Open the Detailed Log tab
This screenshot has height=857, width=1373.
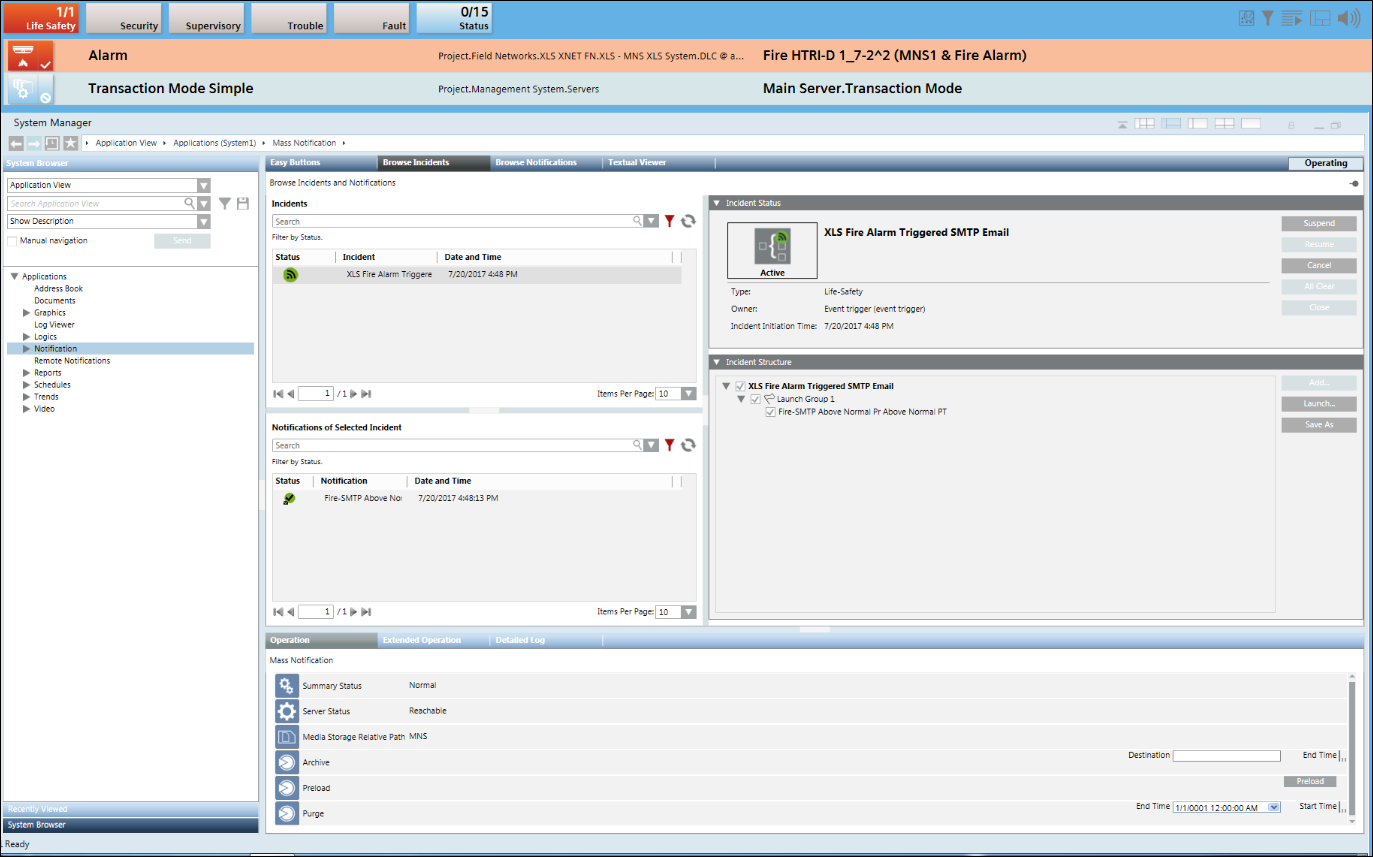point(518,640)
